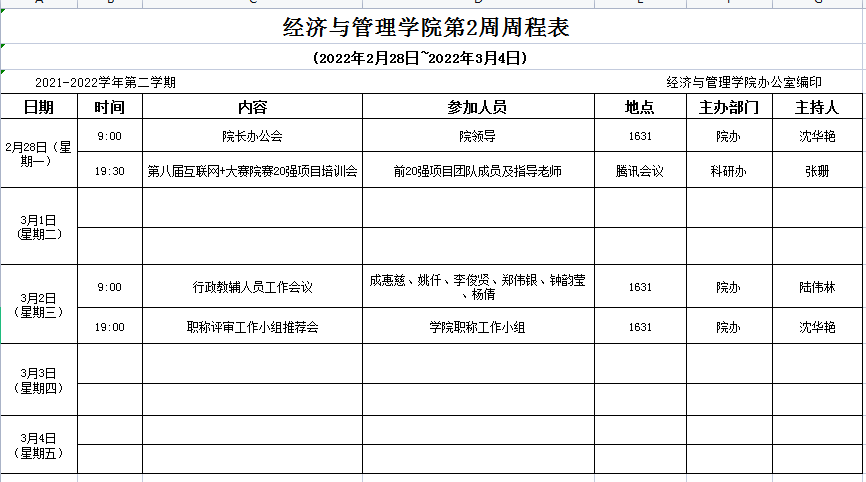Select the 主持人 header cell
The image size is (866, 482).
[x=817, y=107]
